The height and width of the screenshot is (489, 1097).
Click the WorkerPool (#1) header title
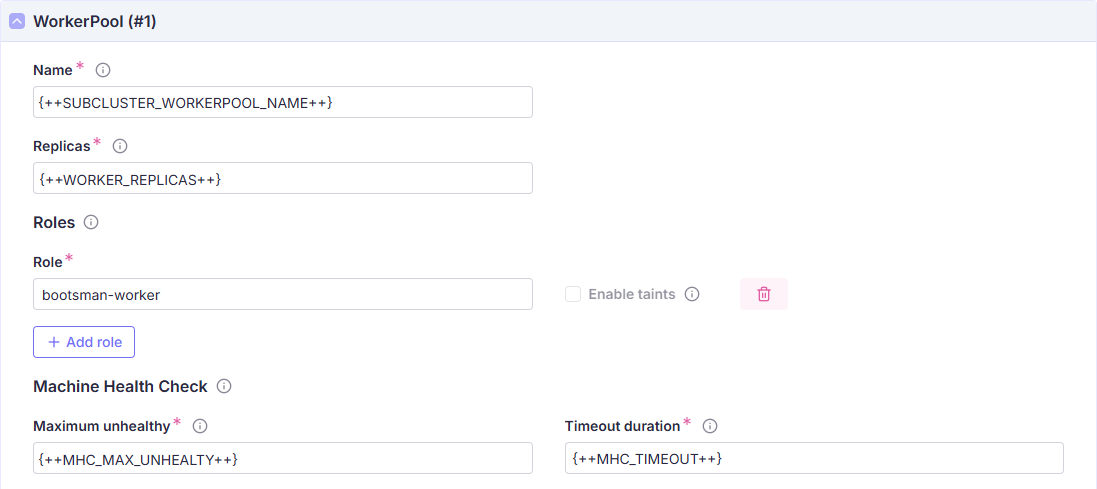95,21
